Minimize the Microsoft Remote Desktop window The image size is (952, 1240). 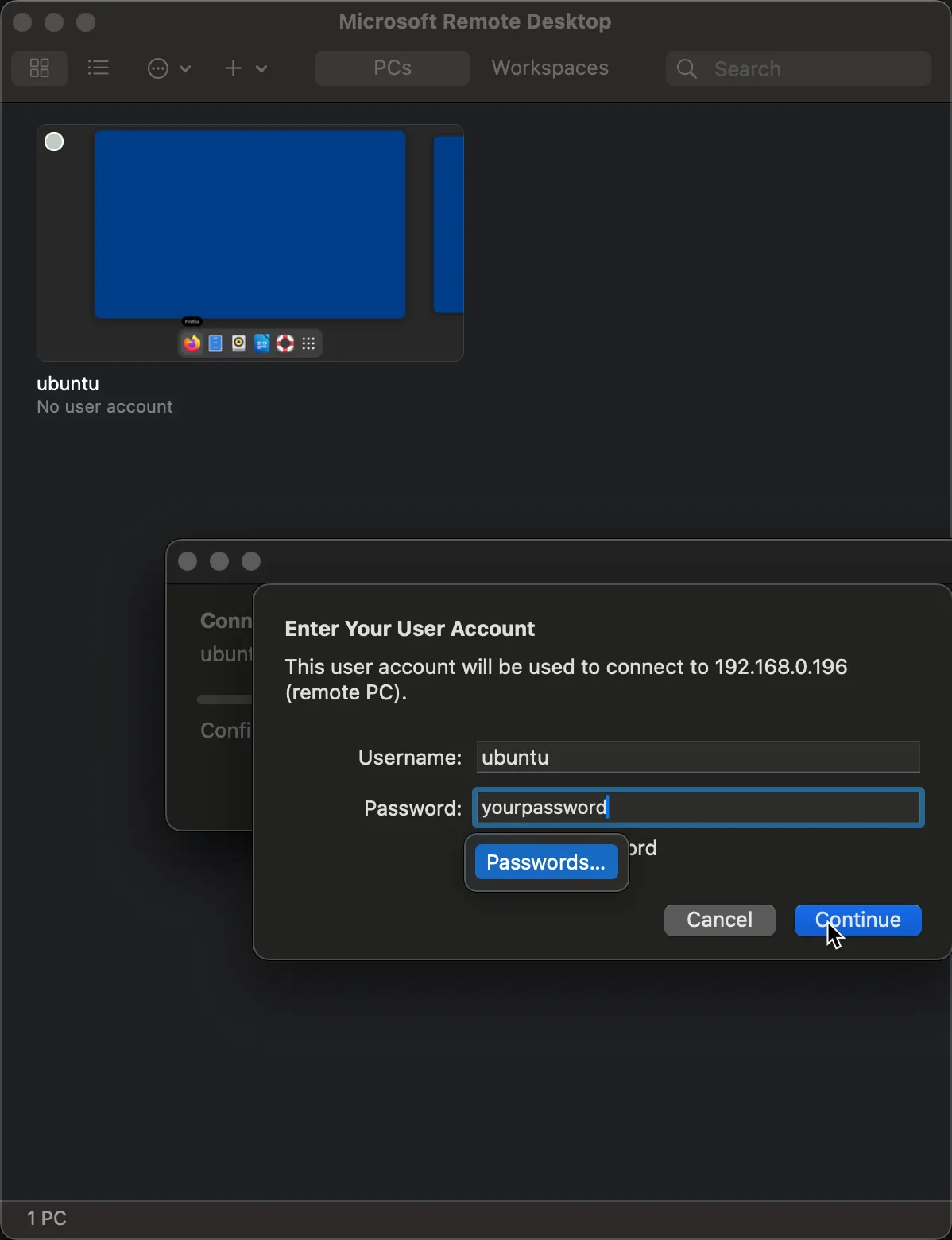pyautogui.click(x=54, y=22)
